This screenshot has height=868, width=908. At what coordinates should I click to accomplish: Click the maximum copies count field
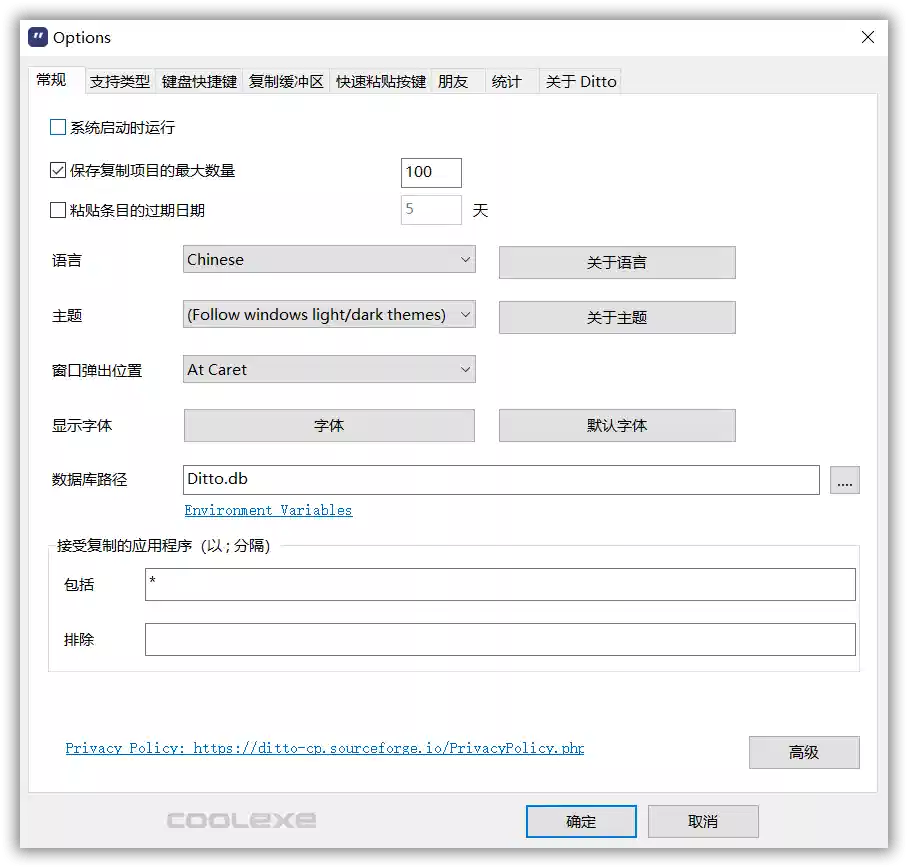point(430,172)
